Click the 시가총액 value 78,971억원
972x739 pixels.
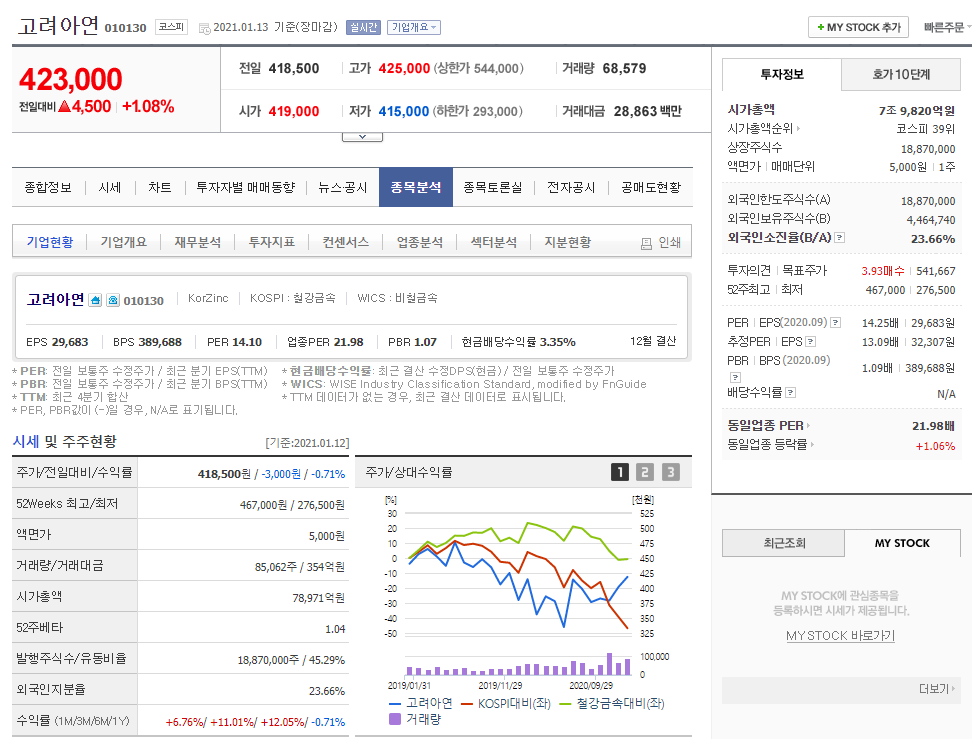pos(319,598)
